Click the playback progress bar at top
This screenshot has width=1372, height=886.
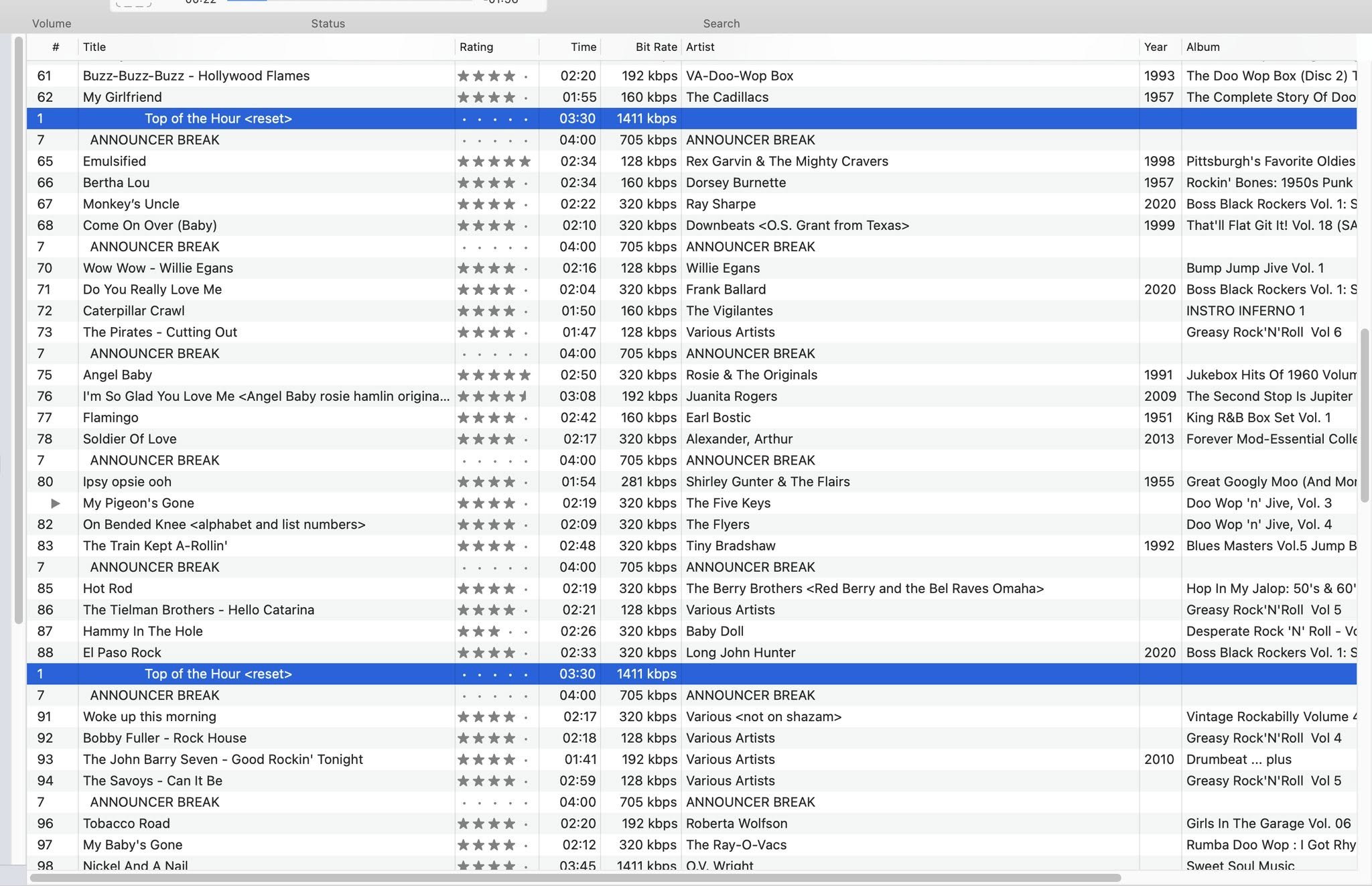(x=349, y=1)
